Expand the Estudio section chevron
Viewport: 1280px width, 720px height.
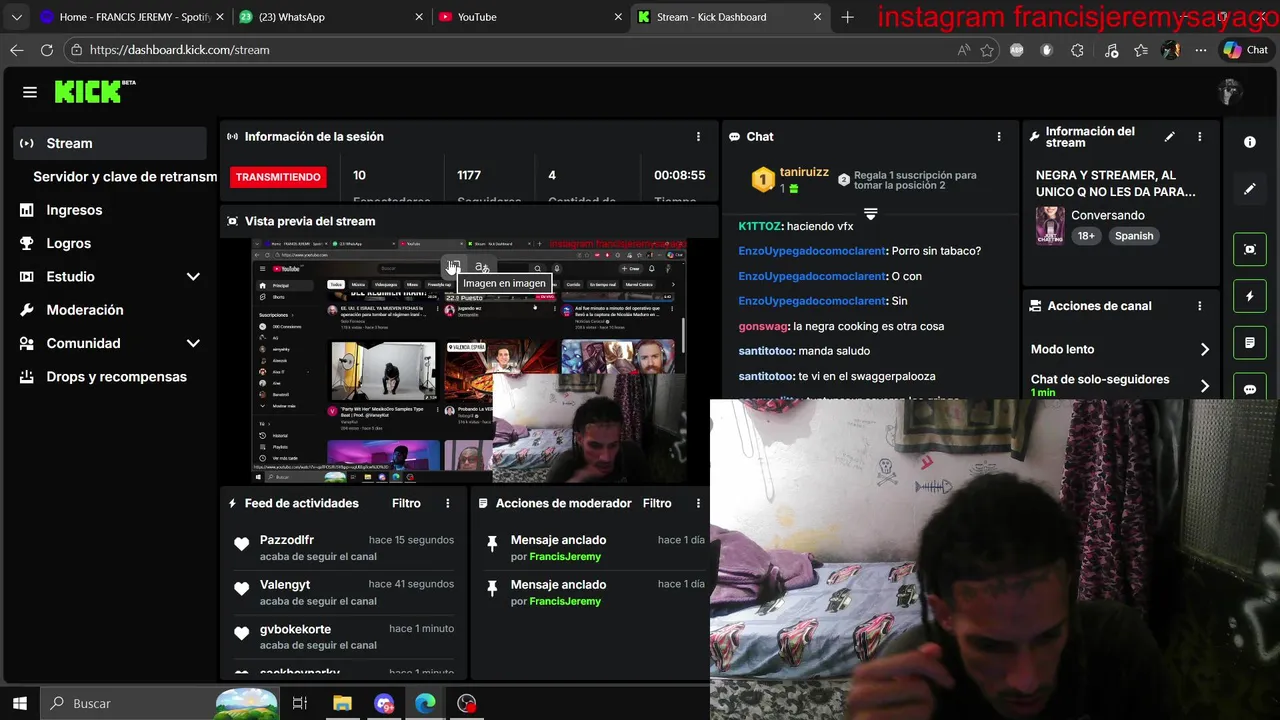(x=193, y=277)
